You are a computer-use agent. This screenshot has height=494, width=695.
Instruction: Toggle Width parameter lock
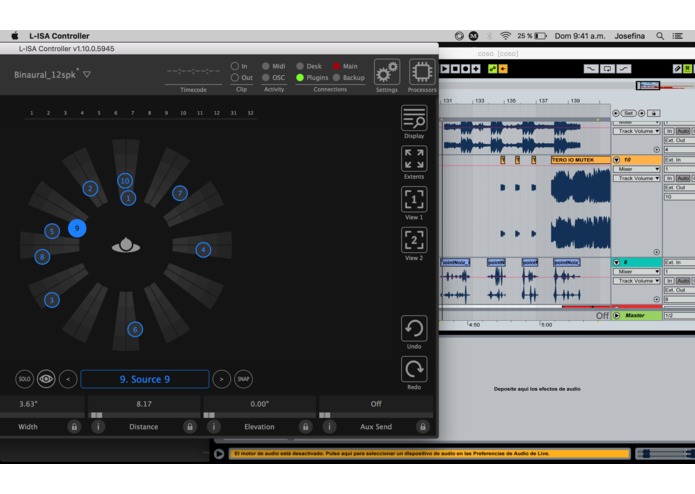(74, 427)
